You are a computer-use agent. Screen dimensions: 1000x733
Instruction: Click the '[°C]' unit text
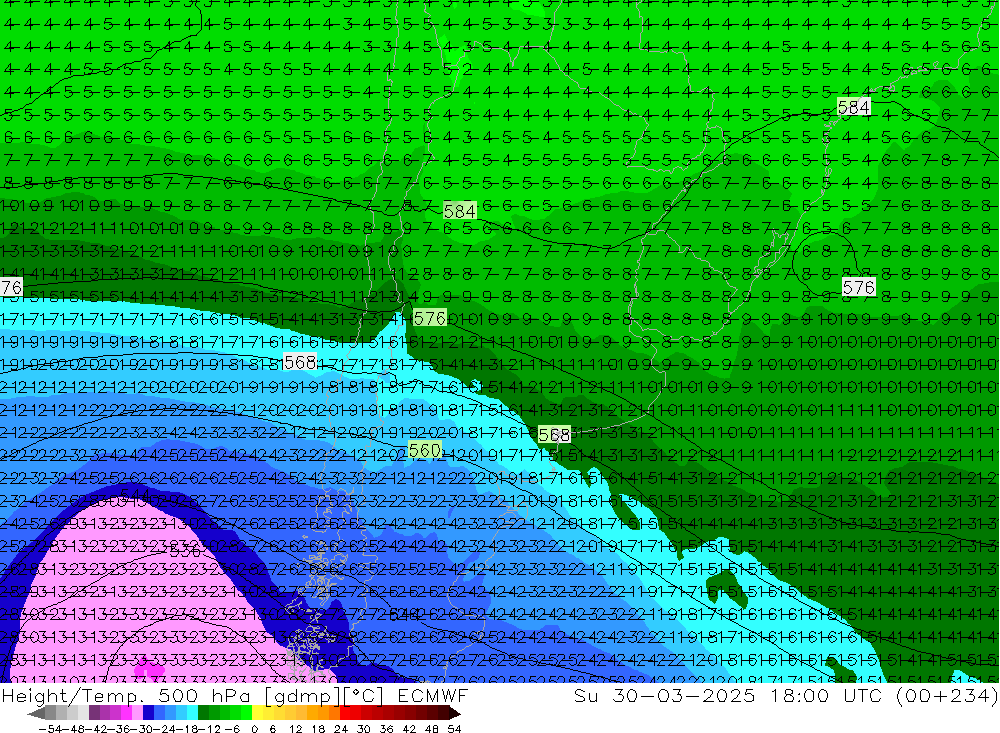click(363, 695)
